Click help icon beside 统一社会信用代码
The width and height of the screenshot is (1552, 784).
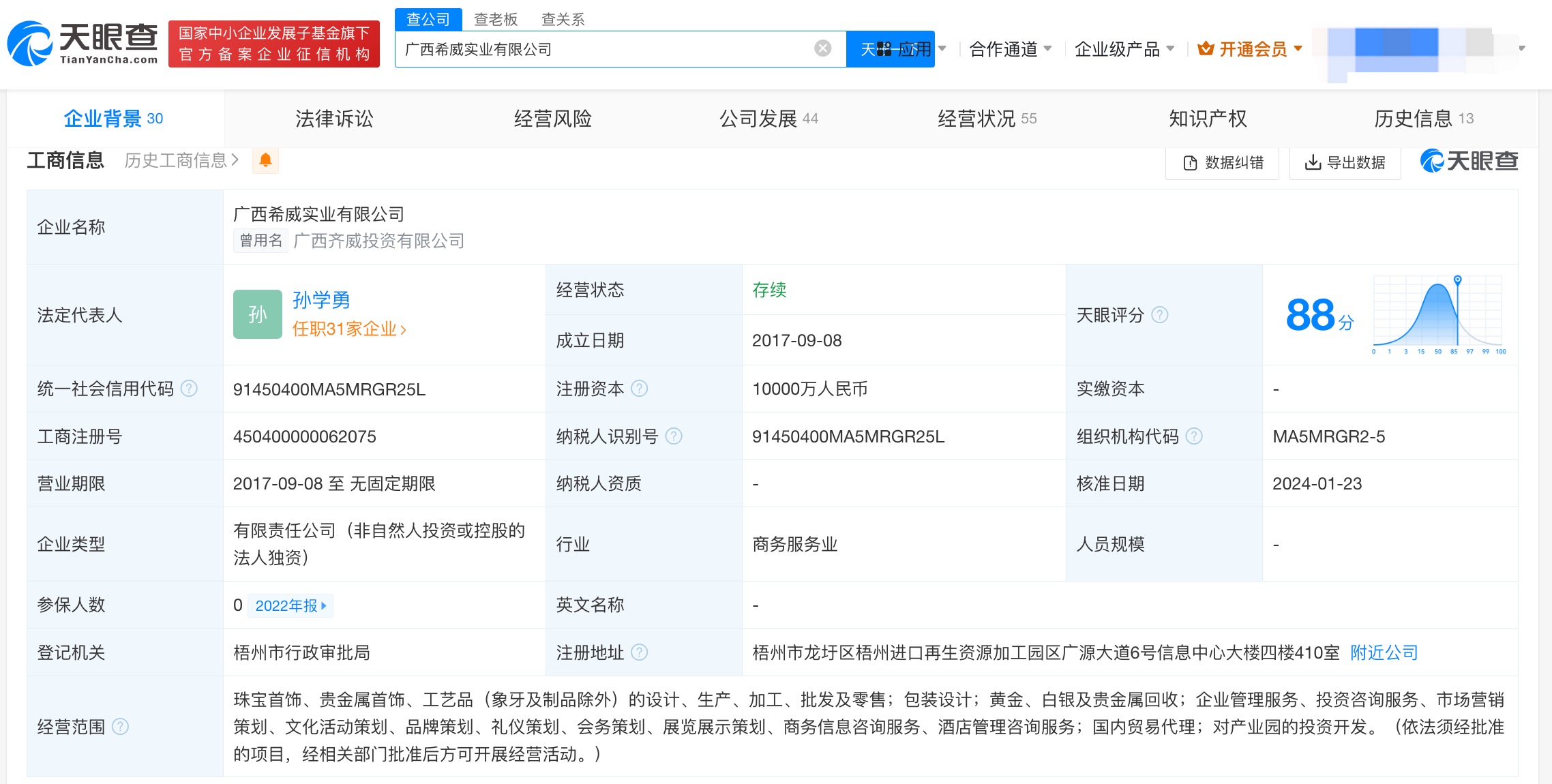tap(189, 389)
